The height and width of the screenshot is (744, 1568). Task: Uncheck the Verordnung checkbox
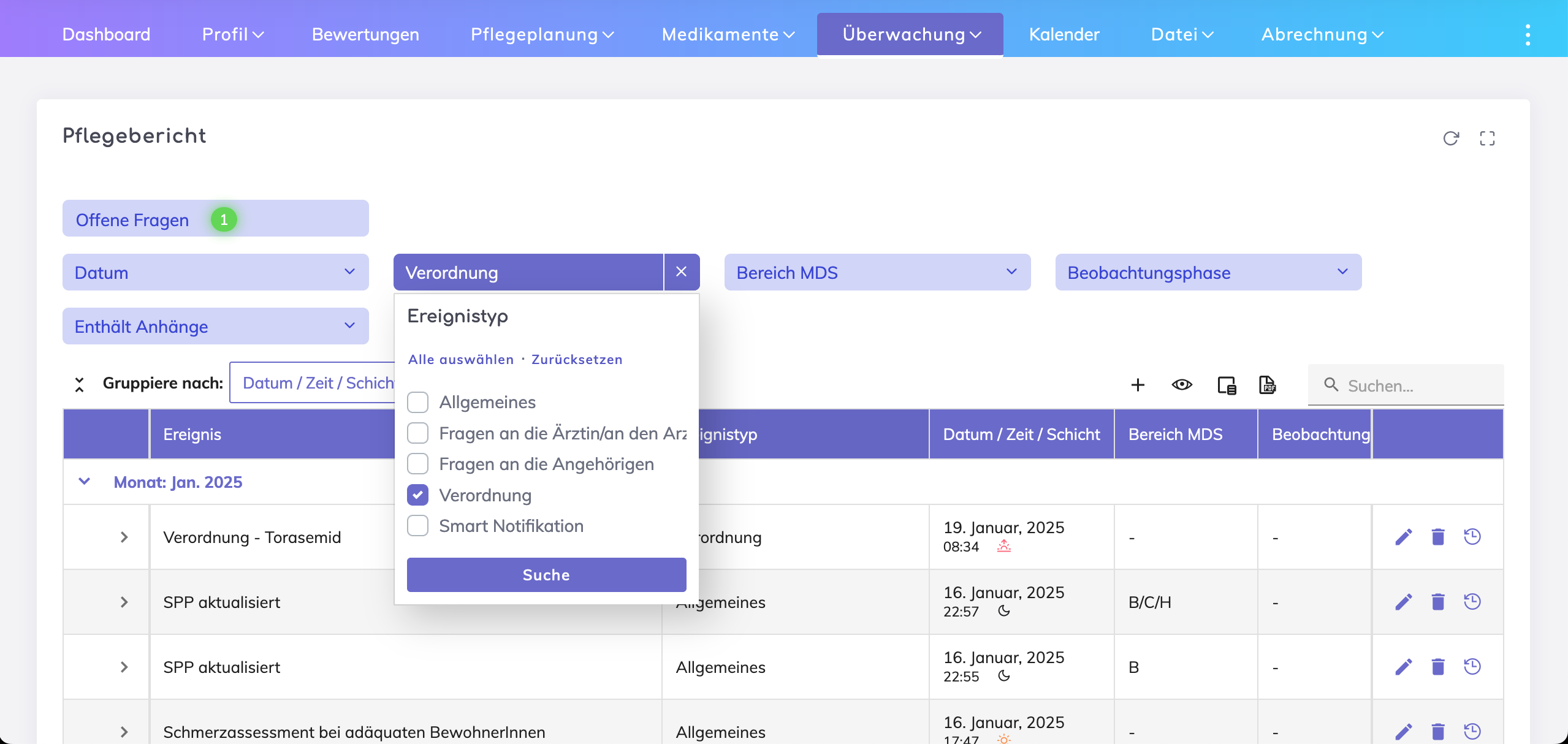click(x=418, y=495)
